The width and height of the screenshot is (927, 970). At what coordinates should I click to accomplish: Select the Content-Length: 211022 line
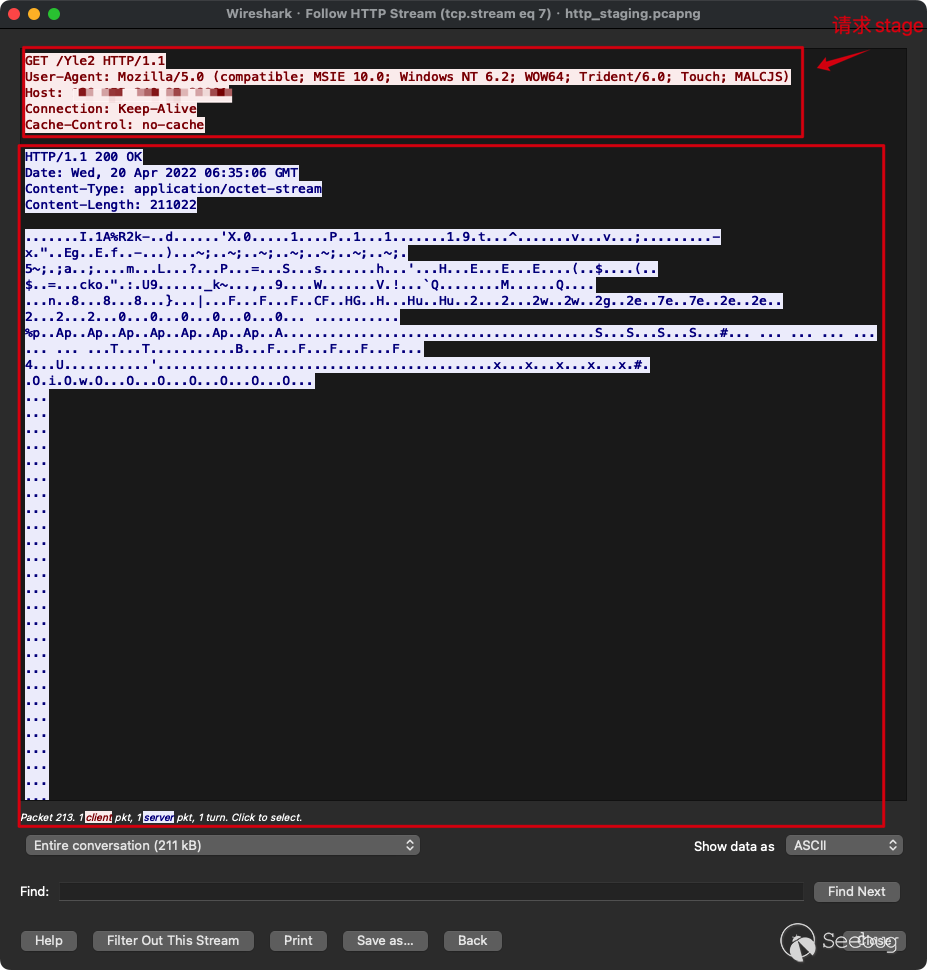coord(111,205)
